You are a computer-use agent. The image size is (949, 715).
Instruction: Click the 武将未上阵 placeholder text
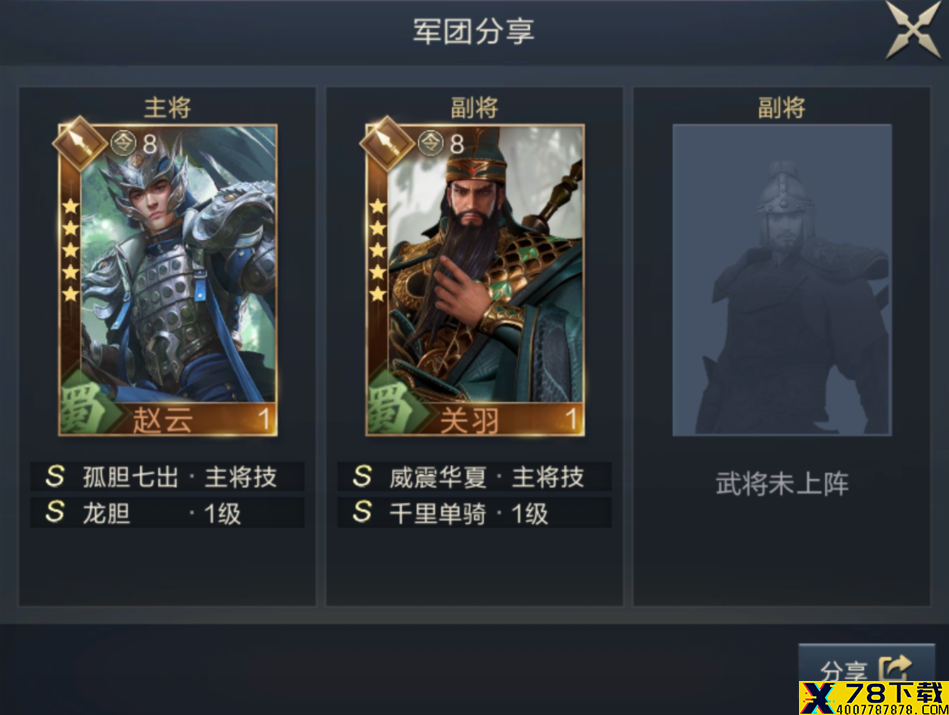click(782, 484)
